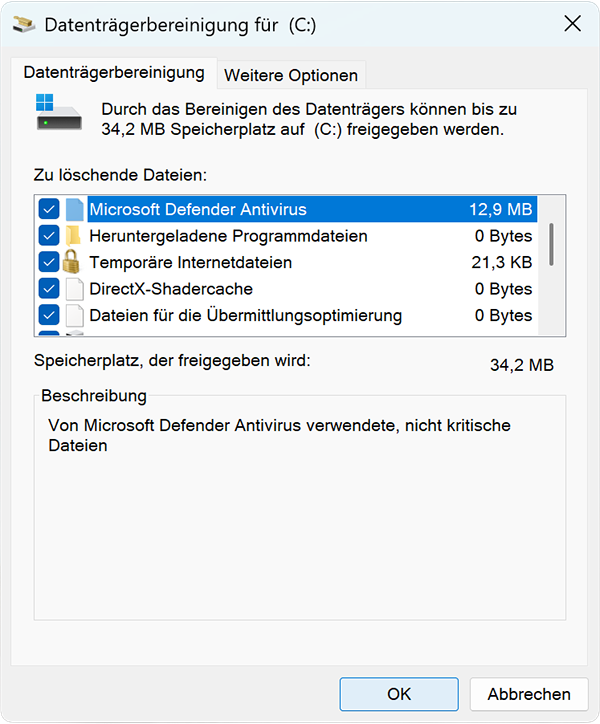Click the folder icon for Heruntergeladene Programmdateien
Image resolution: width=600 pixels, height=724 pixels.
pyautogui.click(x=75, y=237)
